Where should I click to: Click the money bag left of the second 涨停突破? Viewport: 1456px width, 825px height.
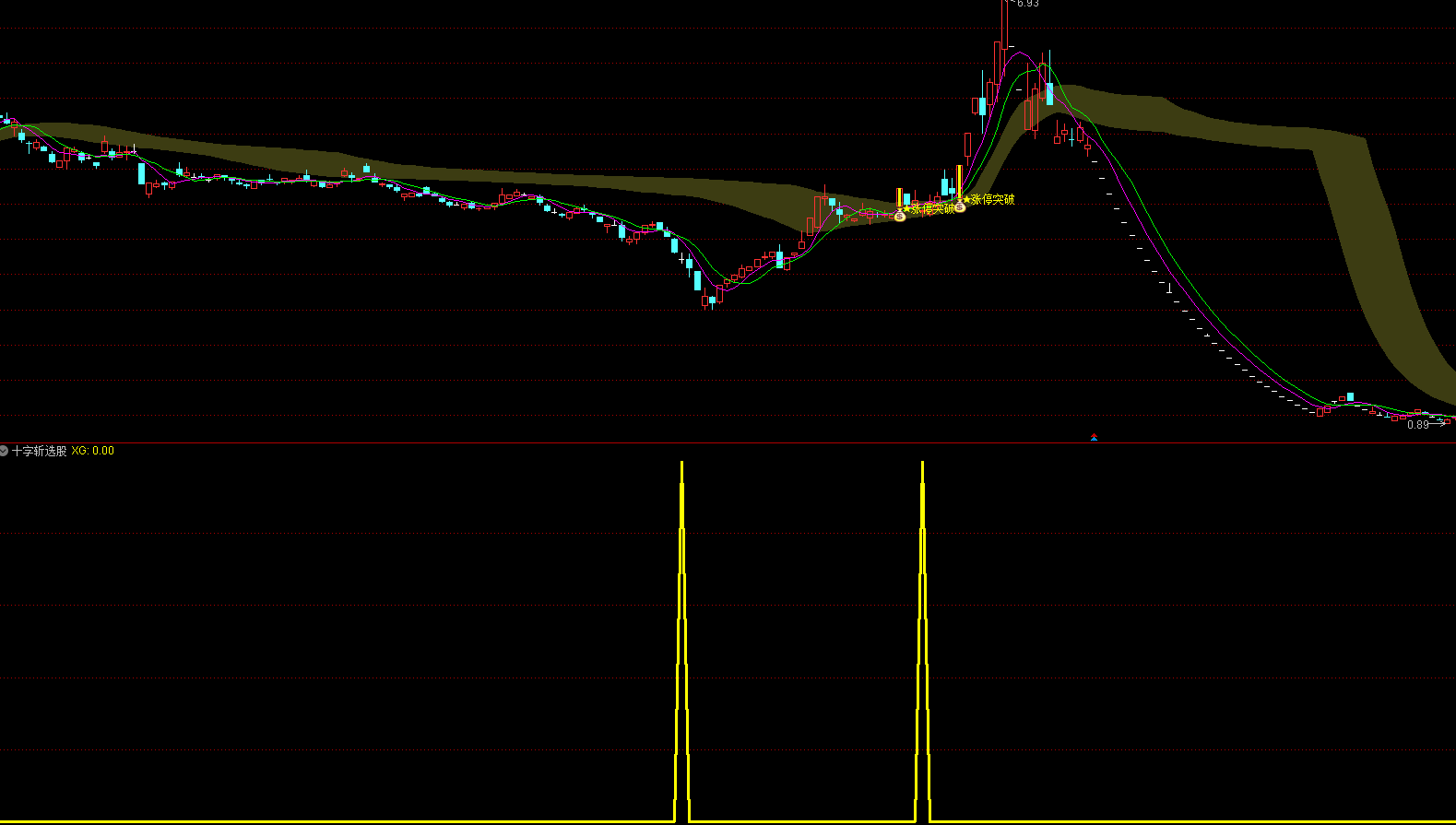[960, 206]
